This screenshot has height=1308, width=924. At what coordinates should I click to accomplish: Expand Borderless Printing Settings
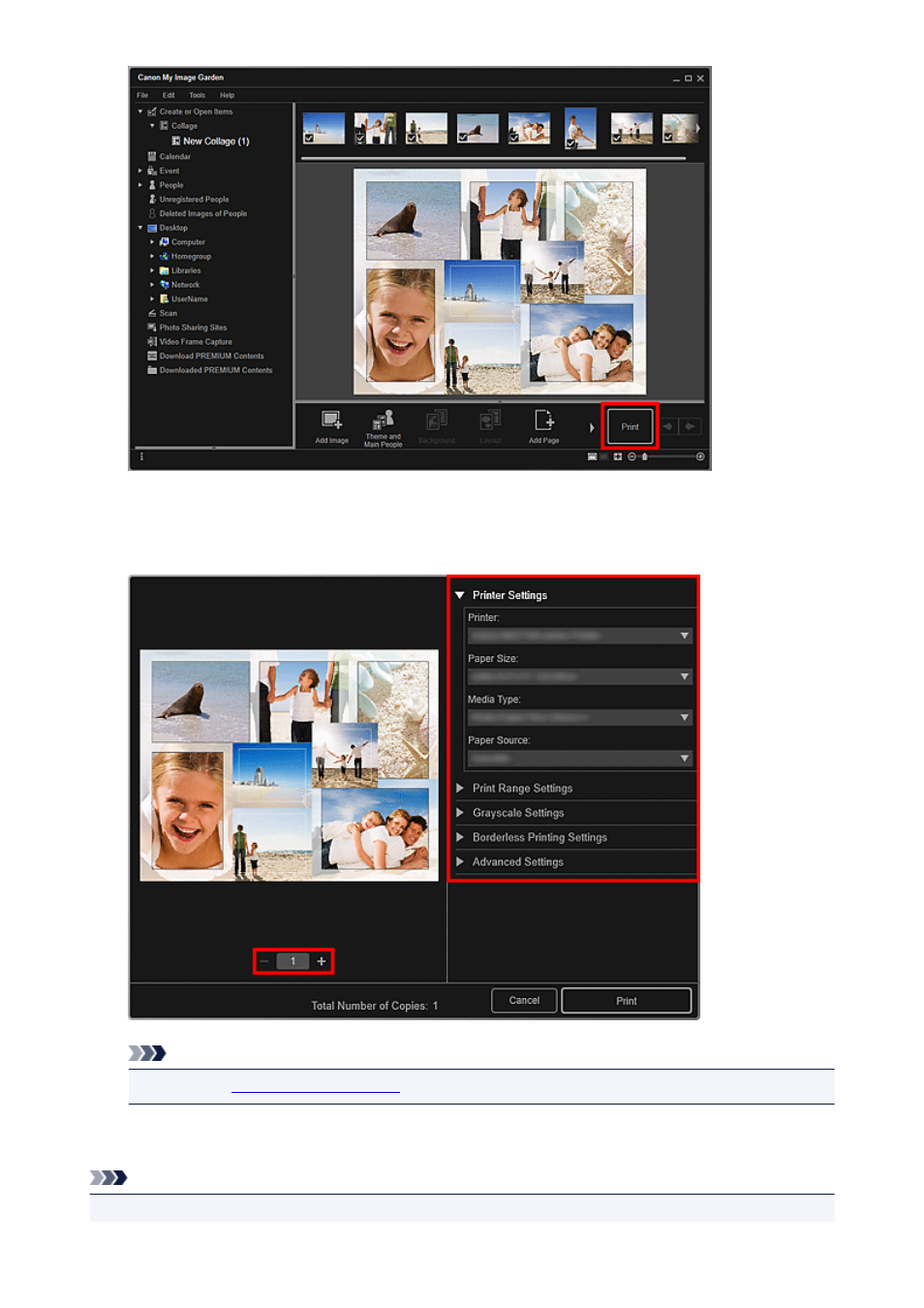(x=460, y=837)
